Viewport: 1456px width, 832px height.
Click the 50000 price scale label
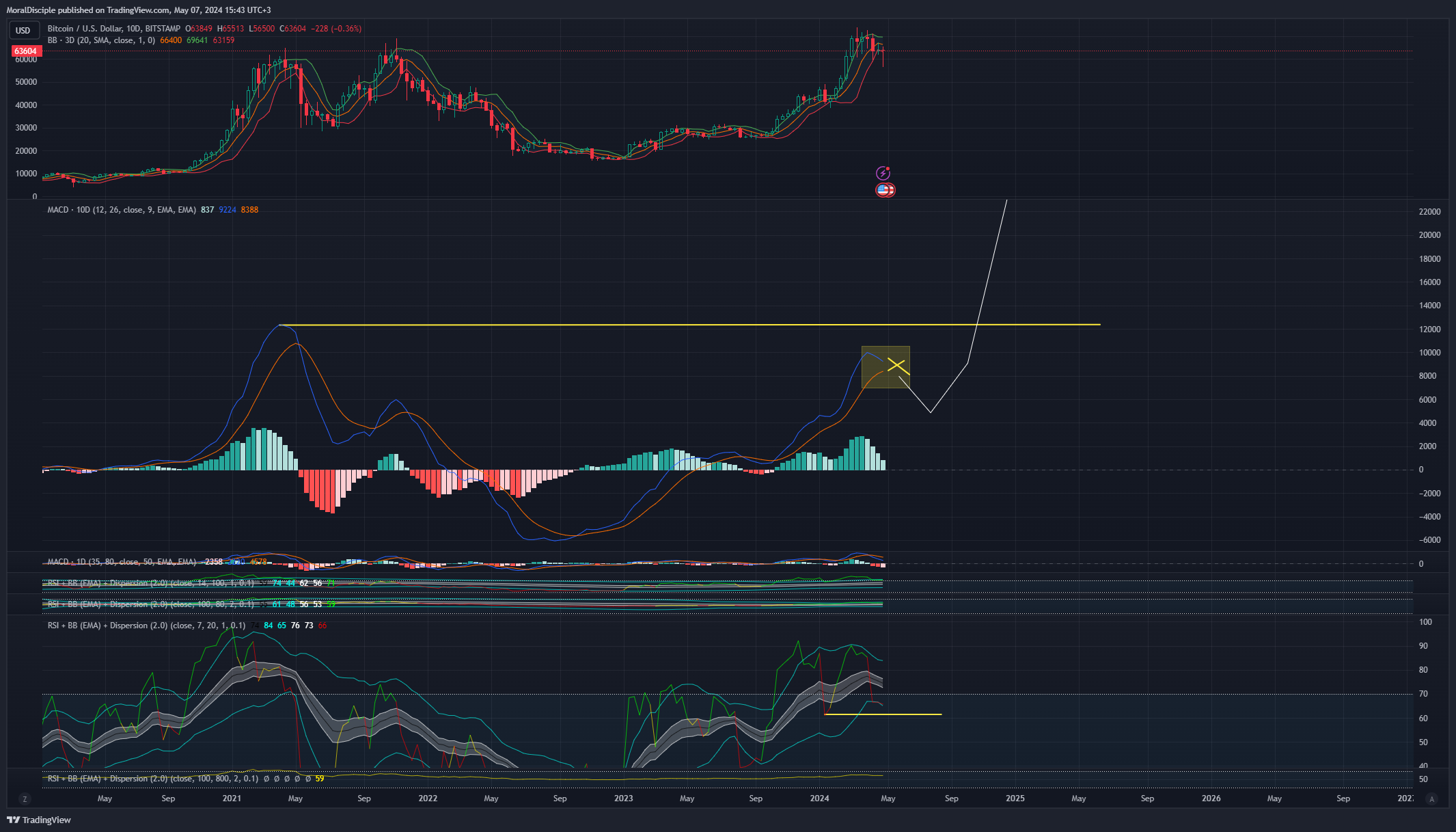click(26, 82)
